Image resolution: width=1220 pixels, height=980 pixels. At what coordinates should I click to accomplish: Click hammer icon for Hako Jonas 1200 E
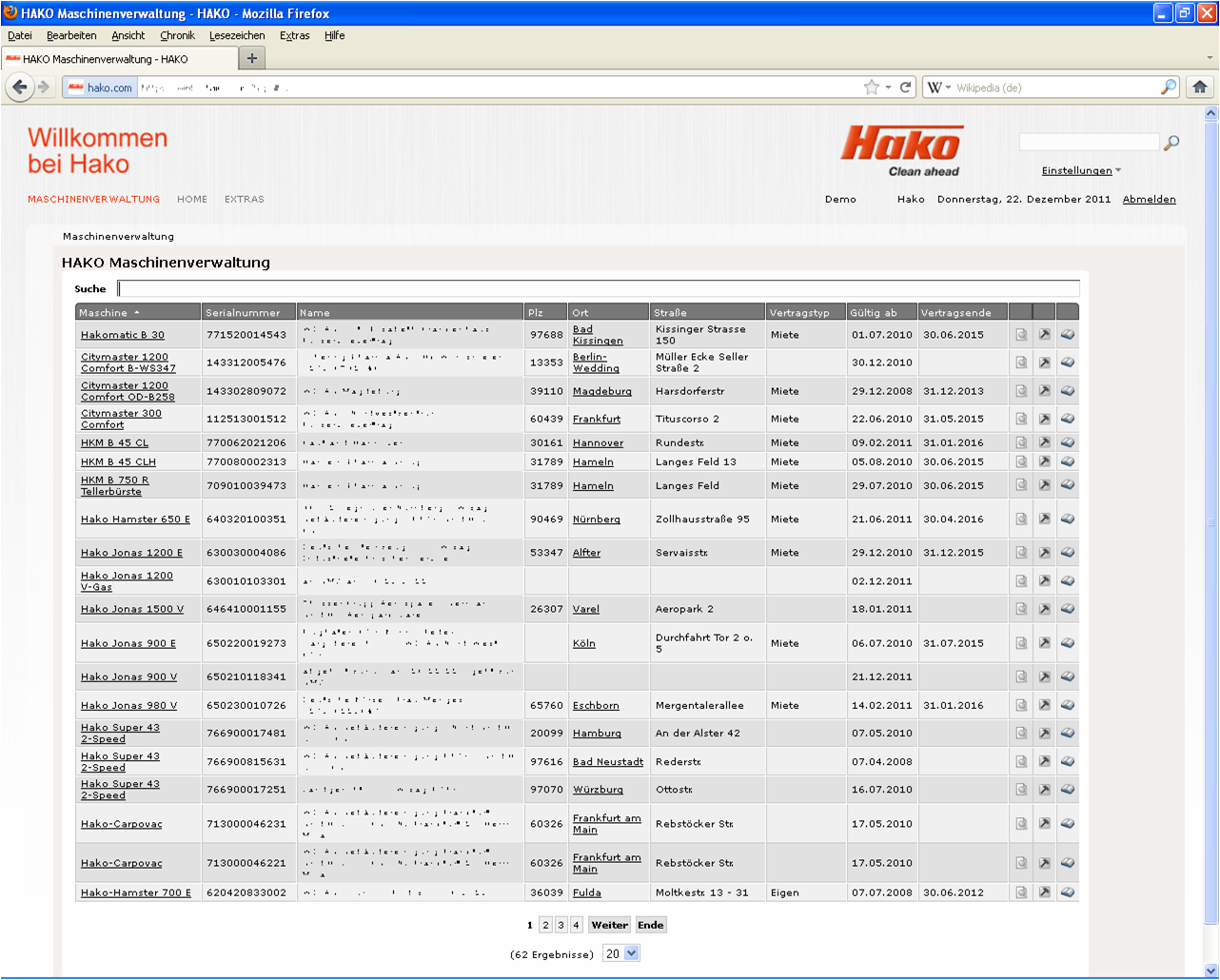(1044, 553)
